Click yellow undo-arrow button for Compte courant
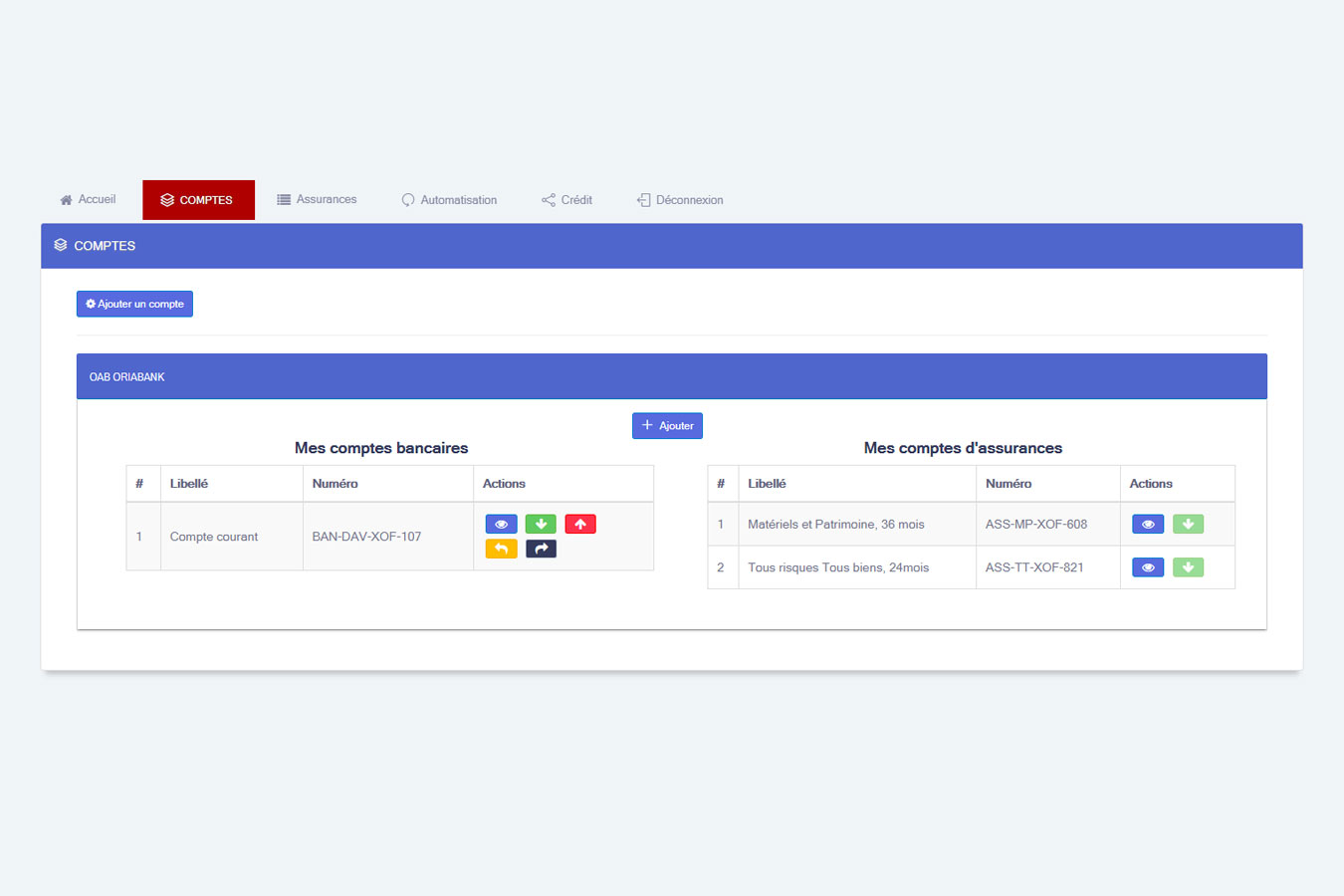 [x=501, y=549]
